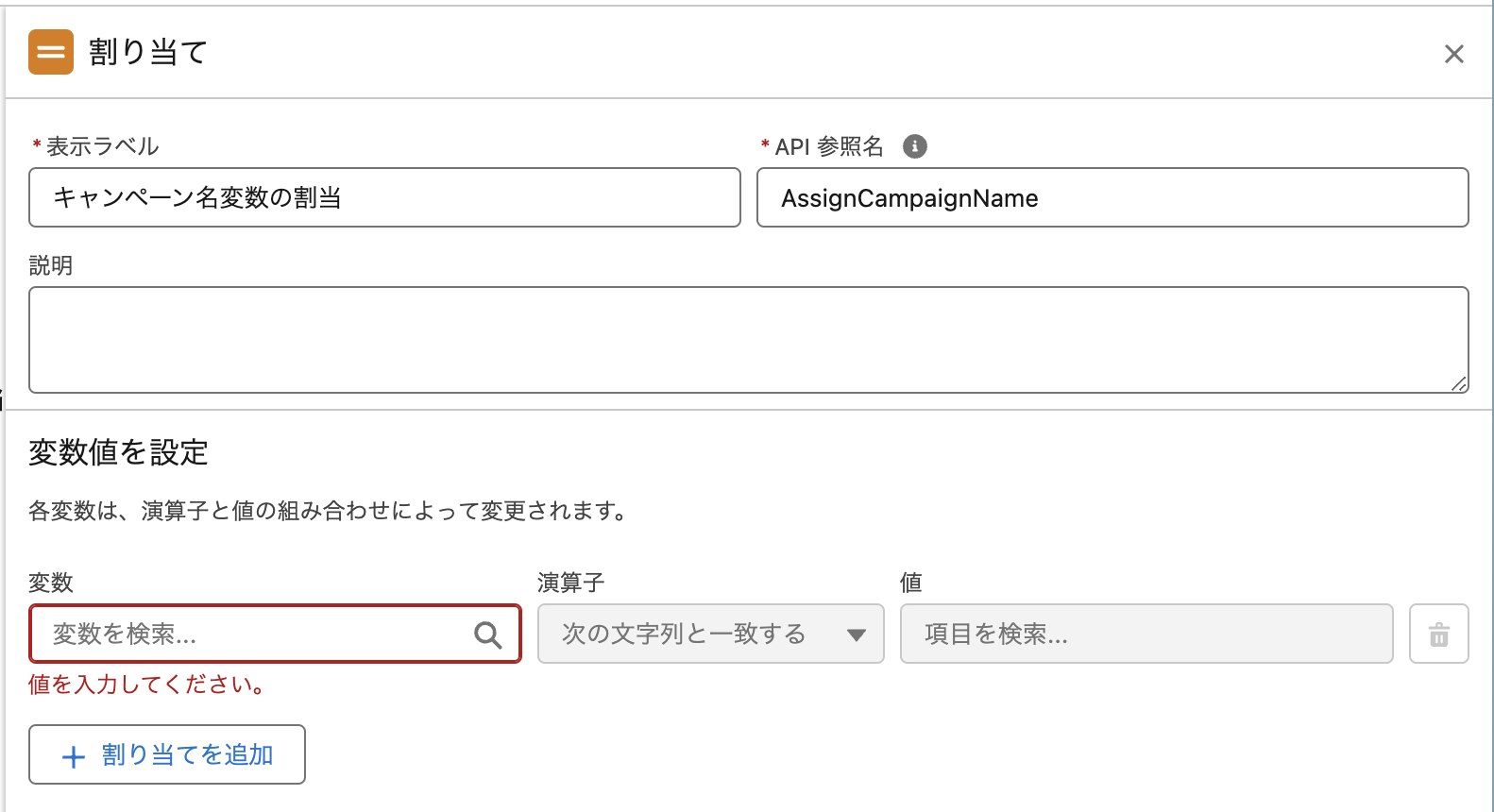The image size is (1494, 812).
Task: Click the 演算子 column label
Action: [570, 583]
